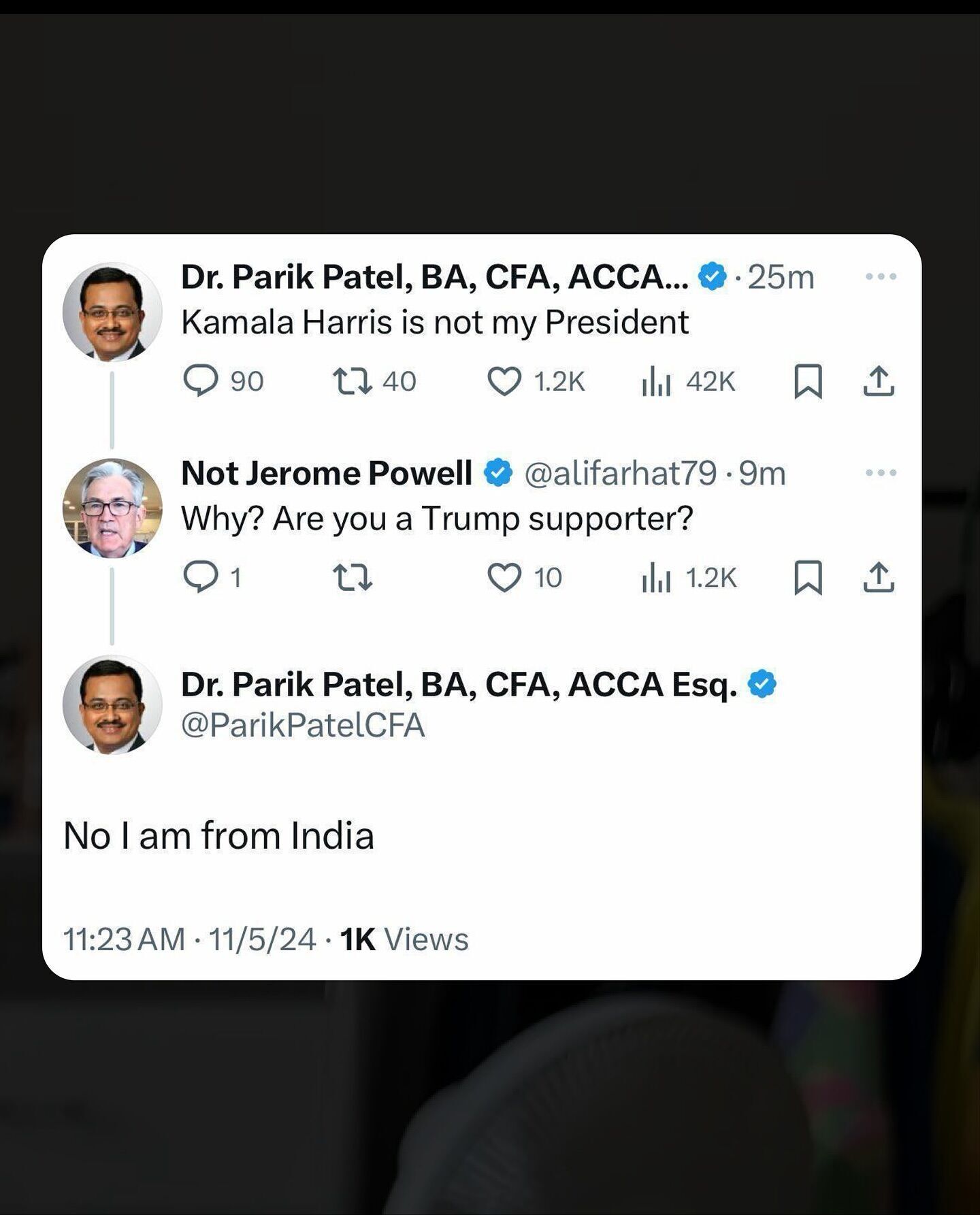Bookmark the 'Trump supporter' reply
Image resolution: width=980 pixels, height=1215 pixels.
(808, 577)
